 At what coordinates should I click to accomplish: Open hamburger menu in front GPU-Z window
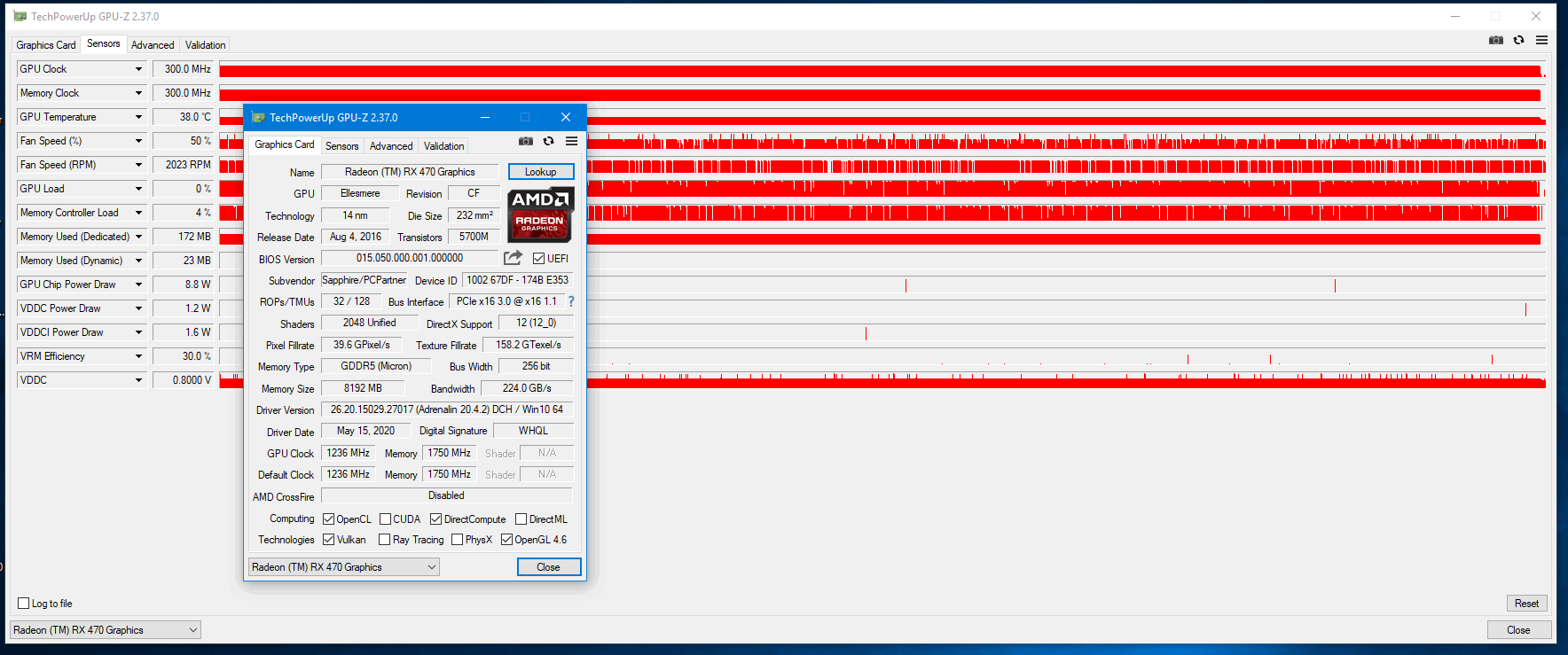click(572, 142)
